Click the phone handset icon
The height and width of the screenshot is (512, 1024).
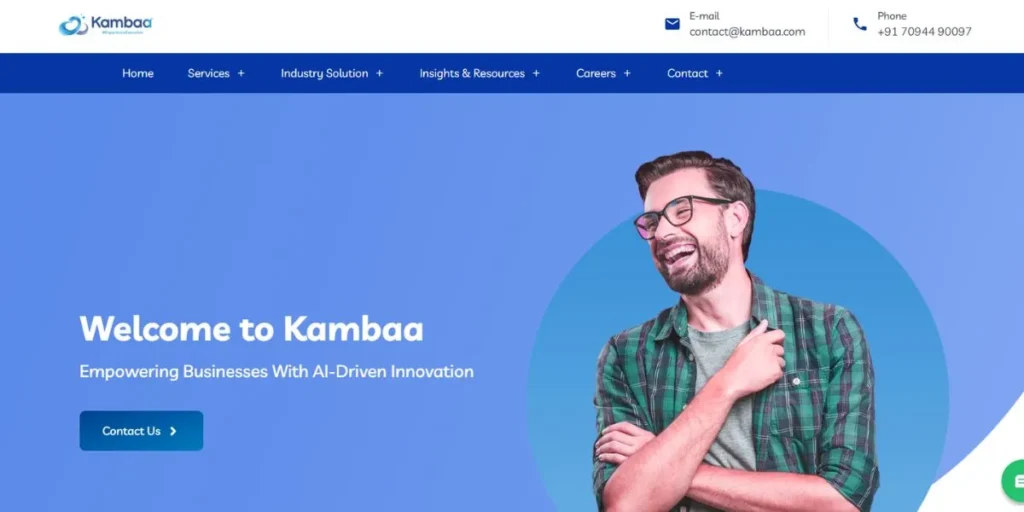coord(860,24)
